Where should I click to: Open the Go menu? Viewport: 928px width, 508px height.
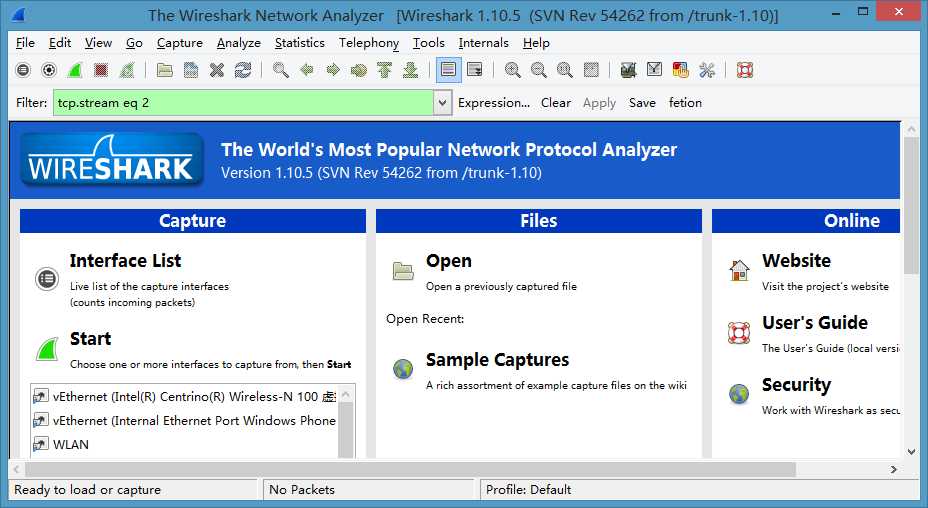pyautogui.click(x=134, y=43)
